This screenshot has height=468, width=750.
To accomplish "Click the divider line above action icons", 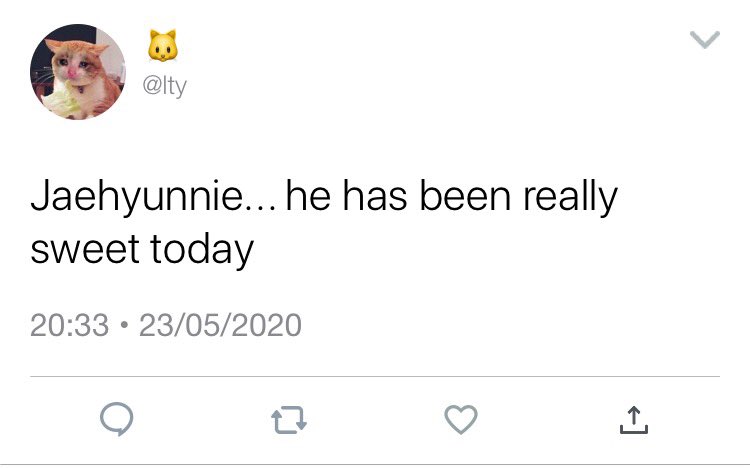I will (x=375, y=377).
